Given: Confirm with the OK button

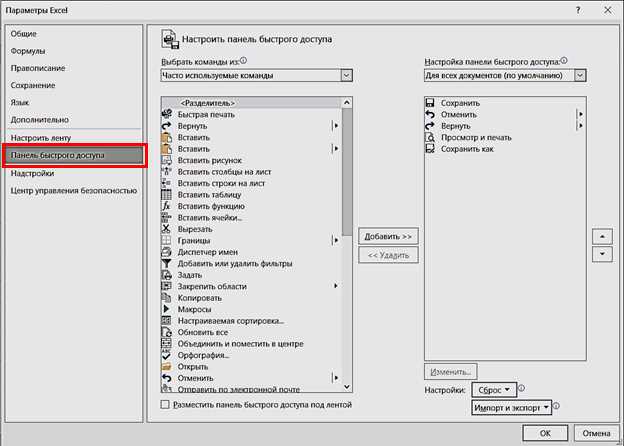Looking at the screenshot, I should click(545, 433).
